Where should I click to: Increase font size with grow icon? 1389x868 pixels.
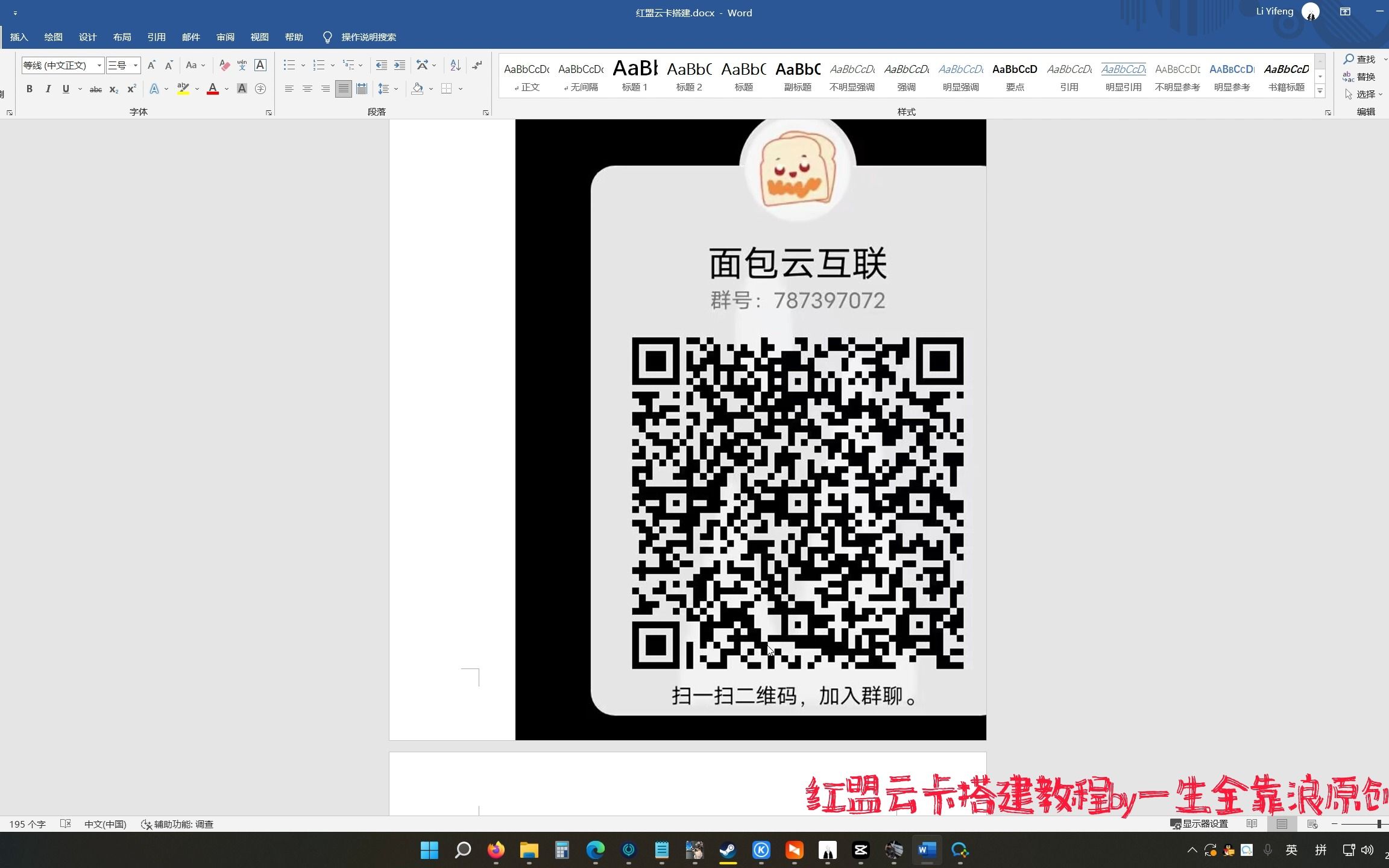pos(151,65)
